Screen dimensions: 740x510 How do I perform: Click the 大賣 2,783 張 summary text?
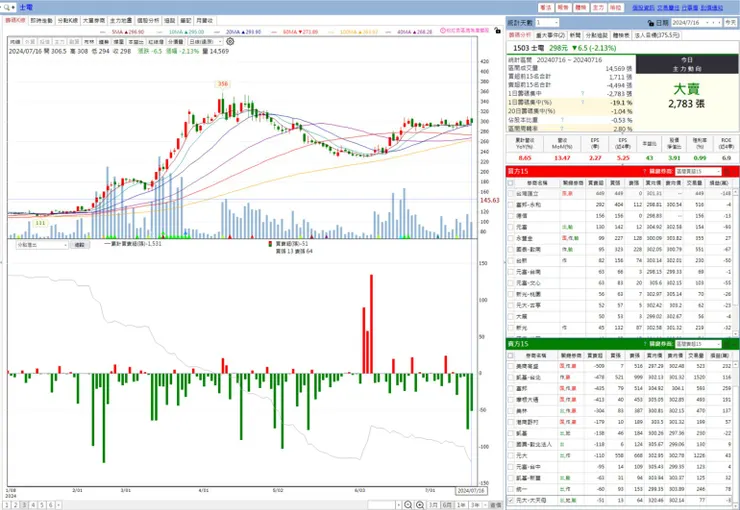[x=687, y=96]
